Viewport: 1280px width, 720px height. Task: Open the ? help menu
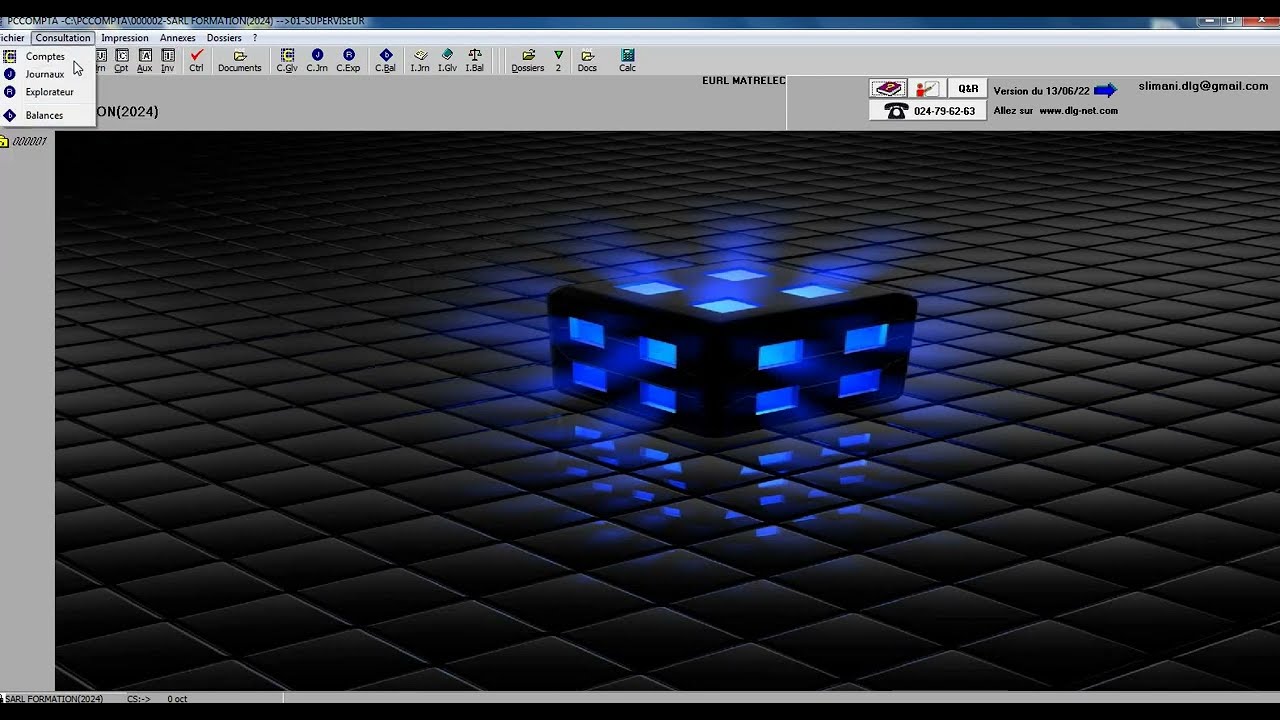pos(255,38)
